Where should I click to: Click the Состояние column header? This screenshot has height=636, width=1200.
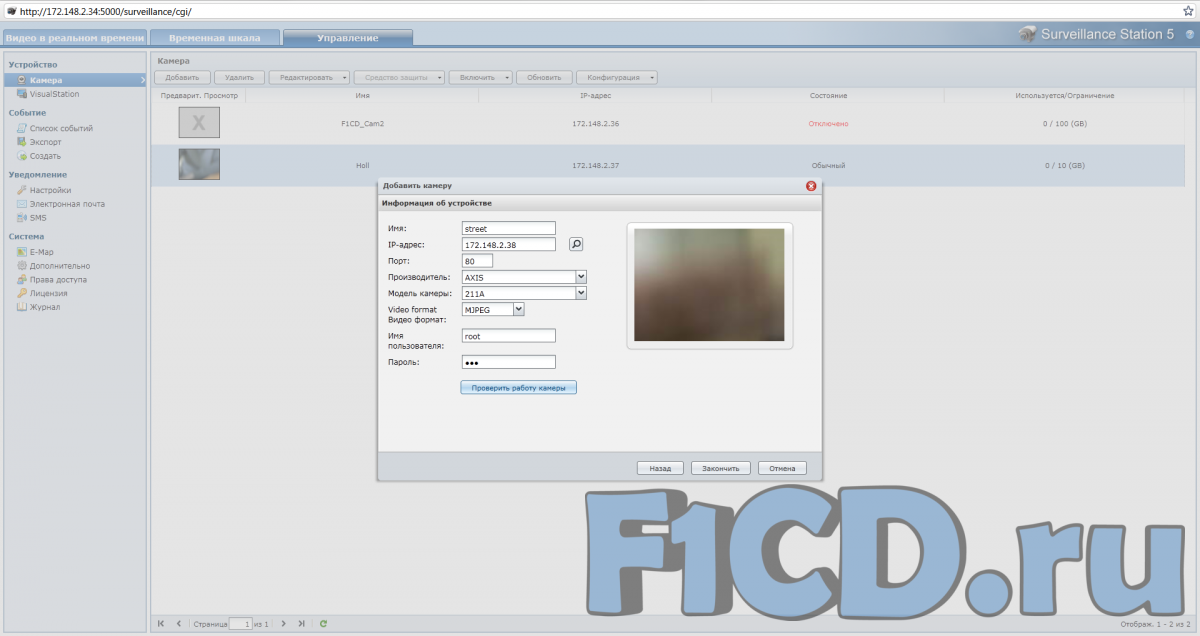pos(828,95)
